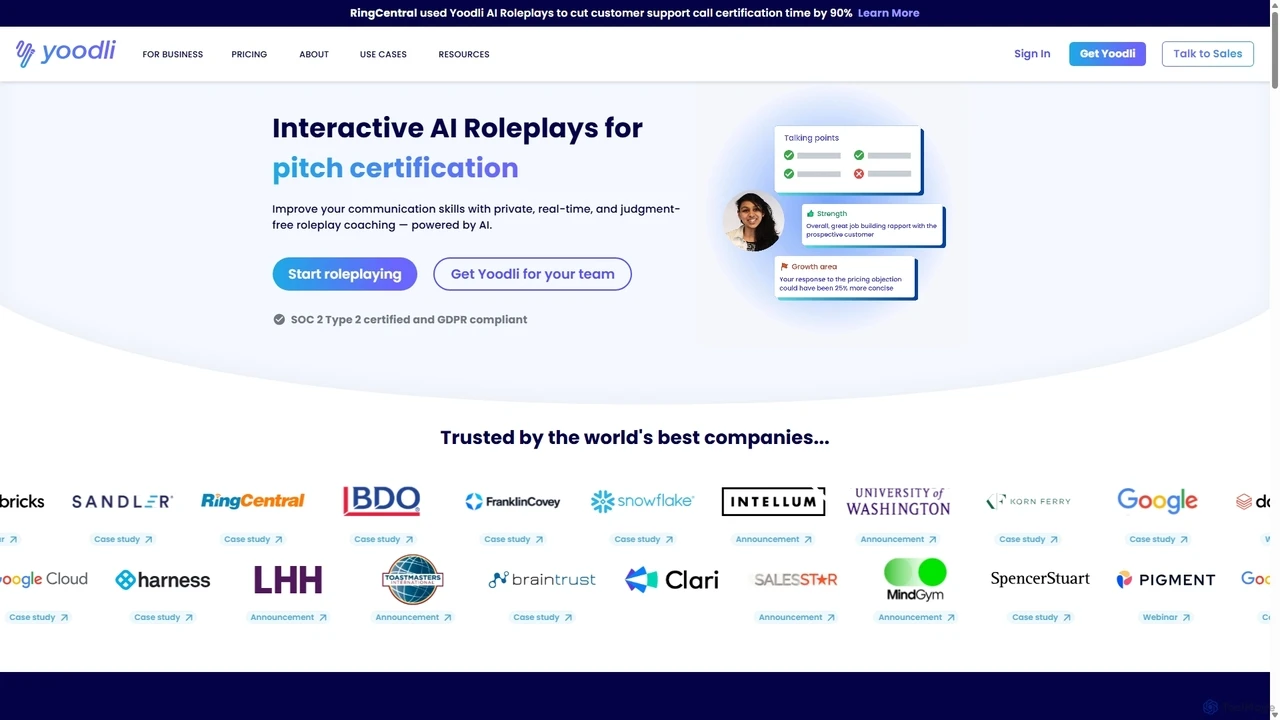
Task: Open the Snowflake logo
Action: [x=642, y=501]
